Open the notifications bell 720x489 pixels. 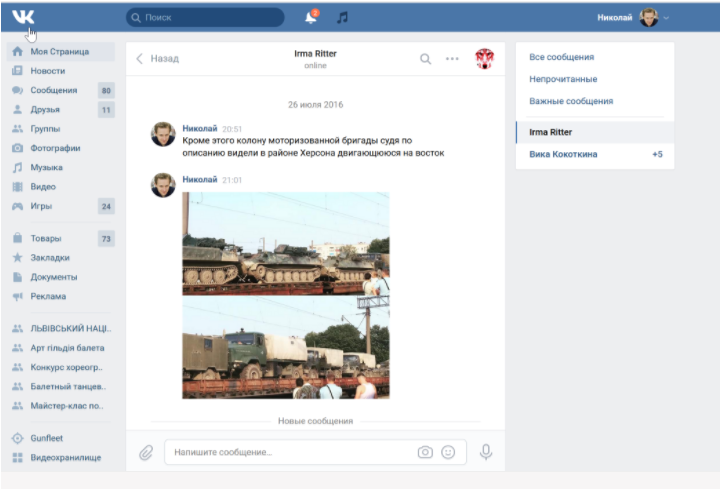(310, 17)
